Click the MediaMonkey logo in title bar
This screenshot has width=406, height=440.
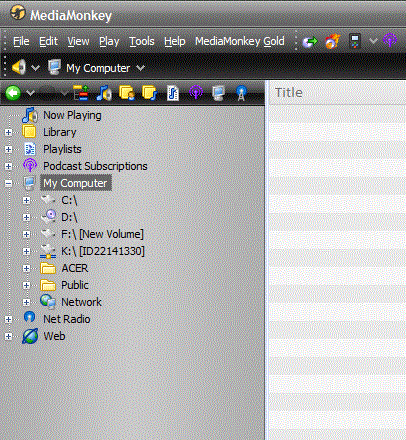pos(18,13)
